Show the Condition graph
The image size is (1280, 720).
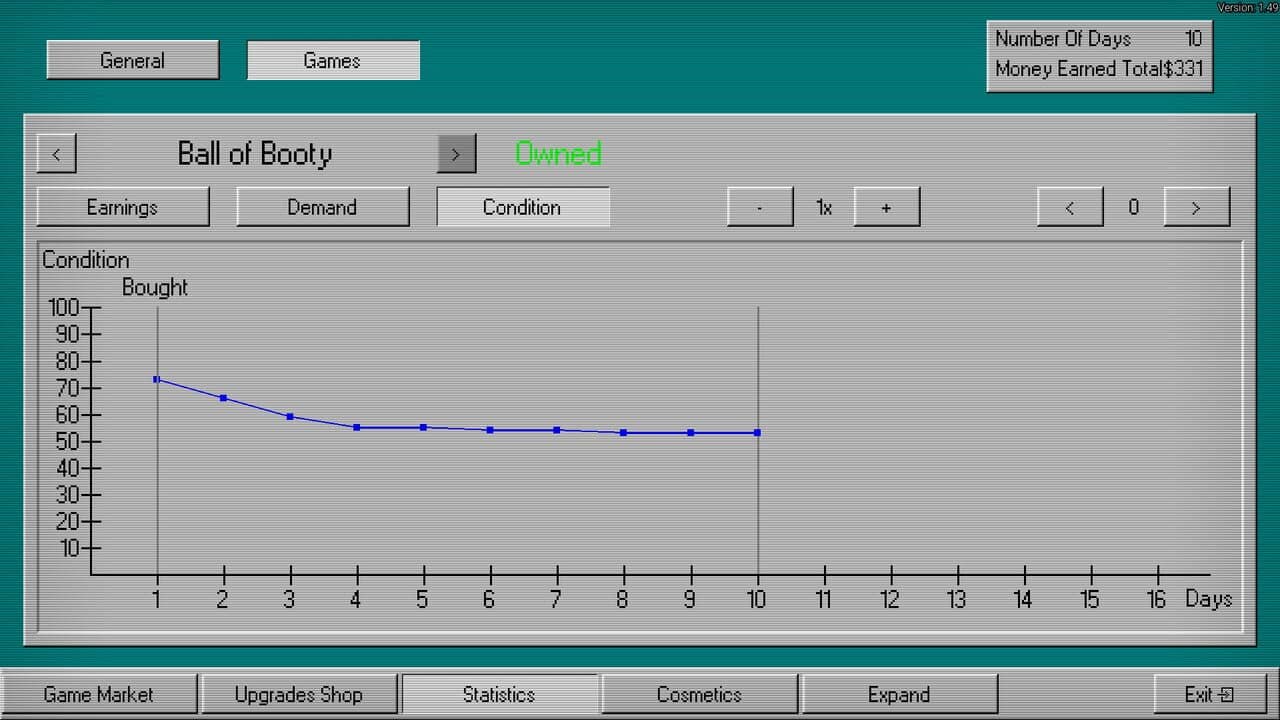click(523, 207)
